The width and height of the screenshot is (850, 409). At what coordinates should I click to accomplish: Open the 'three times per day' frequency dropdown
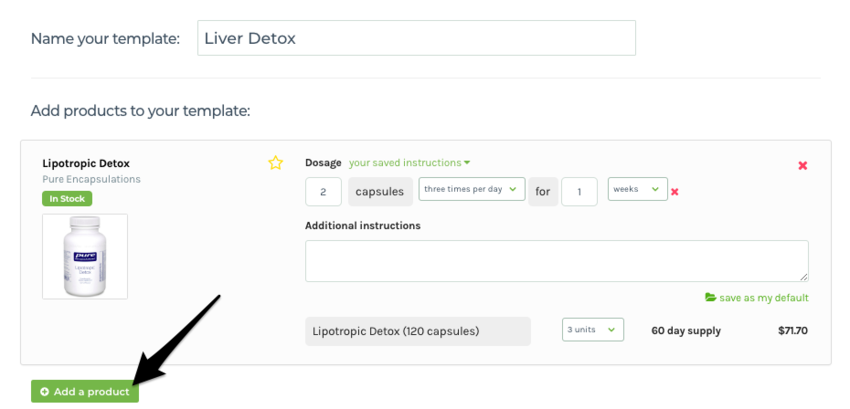pos(472,189)
